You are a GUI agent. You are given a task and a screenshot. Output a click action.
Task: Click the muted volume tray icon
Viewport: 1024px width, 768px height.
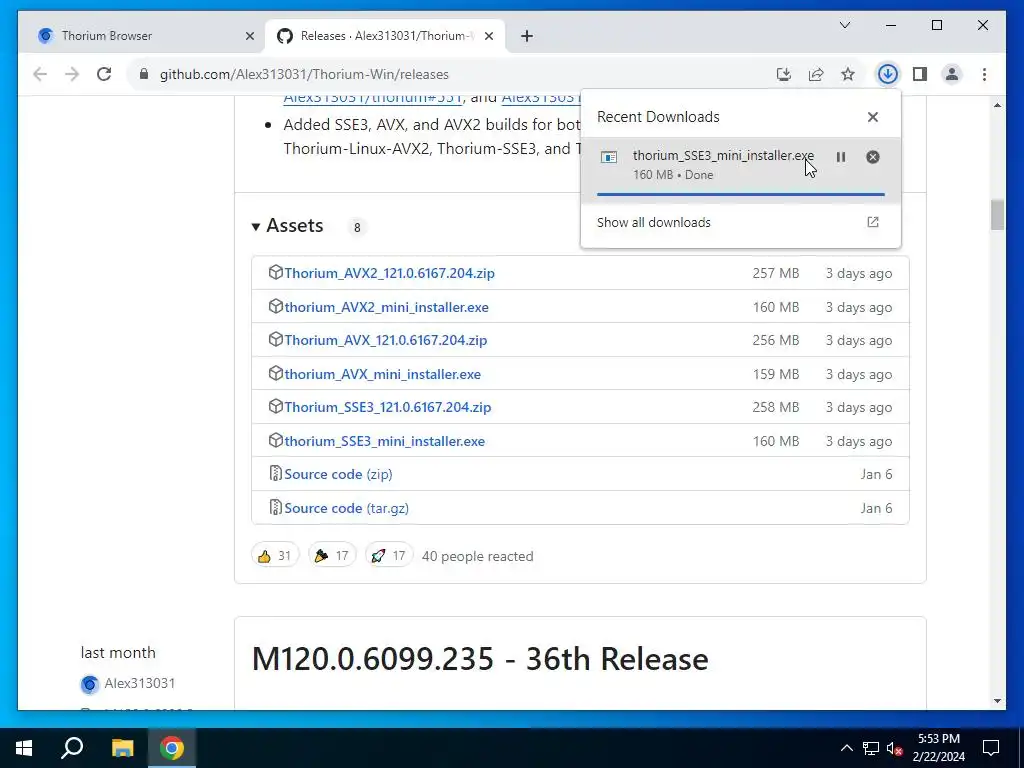895,748
